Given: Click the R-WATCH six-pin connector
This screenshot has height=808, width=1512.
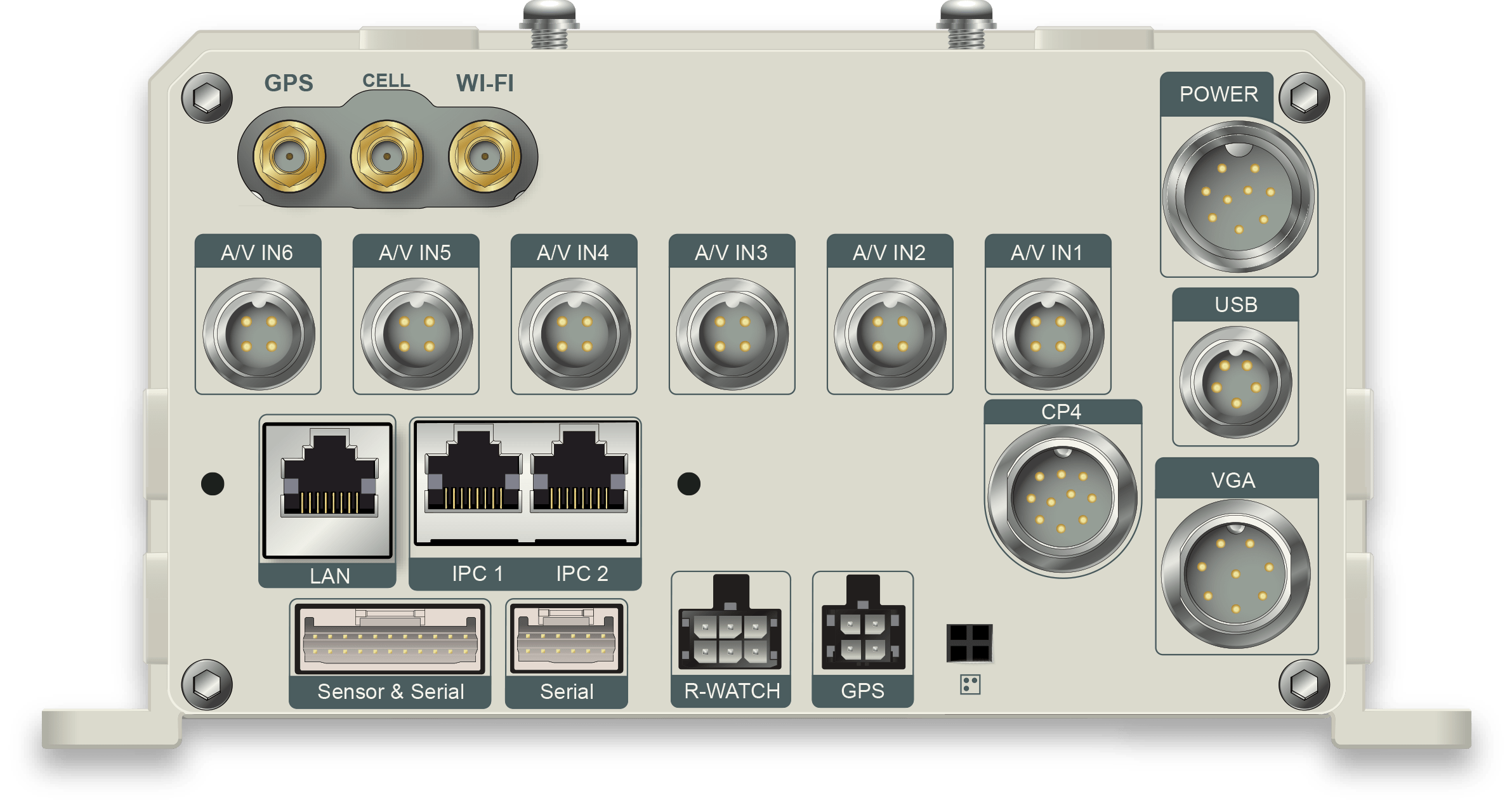Looking at the screenshot, I should point(730,623).
